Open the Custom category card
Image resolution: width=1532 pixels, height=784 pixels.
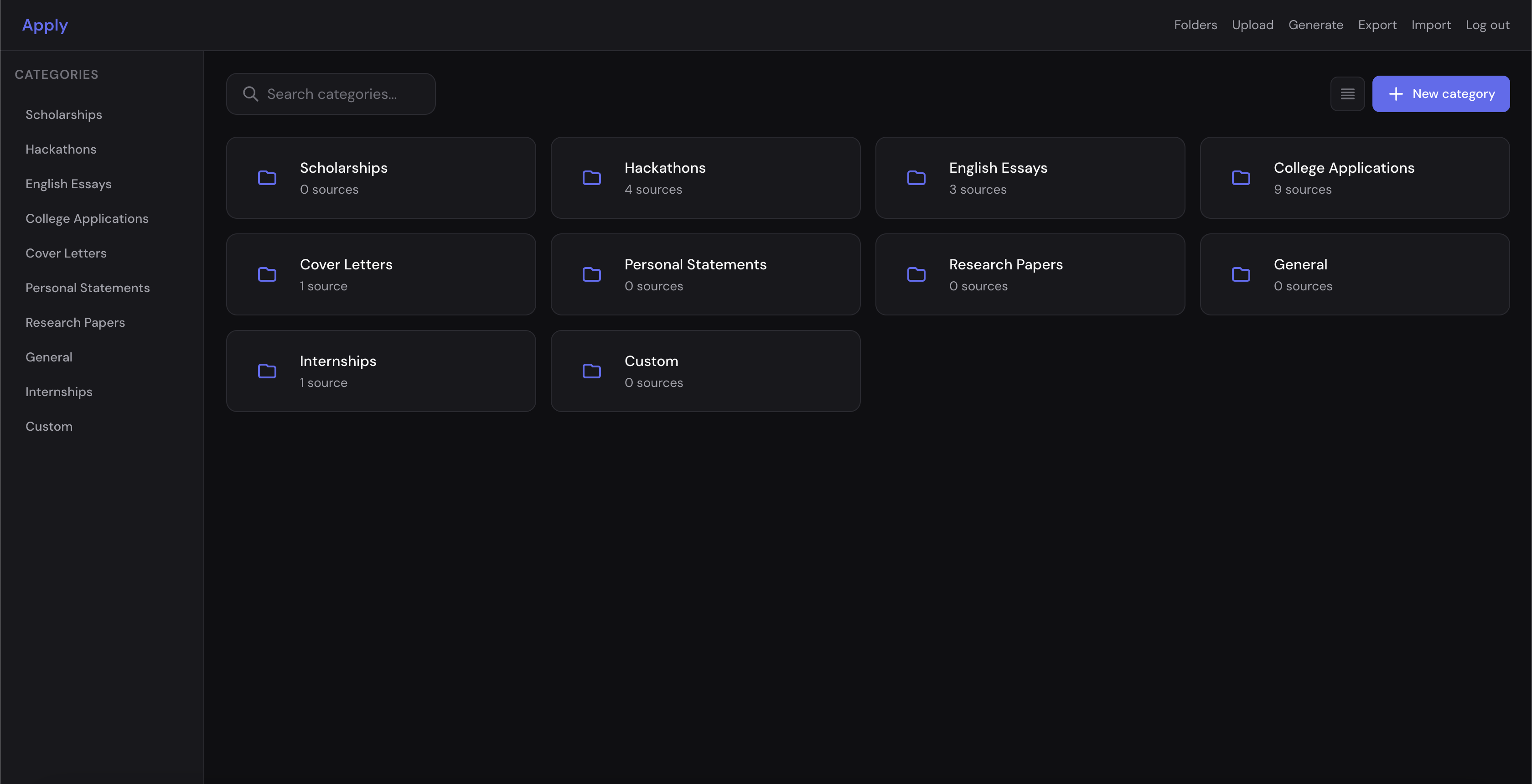[x=705, y=371]
